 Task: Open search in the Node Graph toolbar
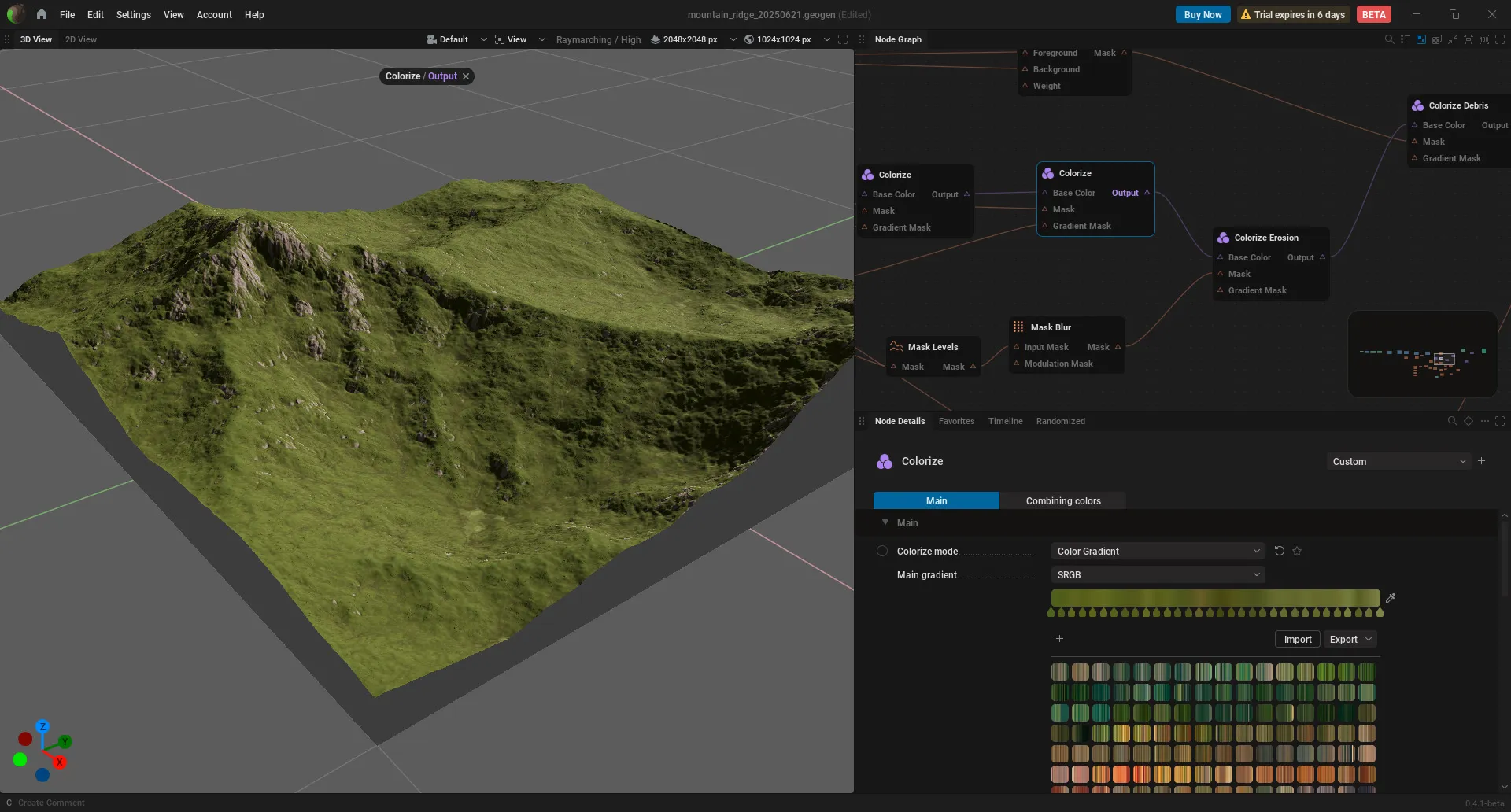point(1389,39)
